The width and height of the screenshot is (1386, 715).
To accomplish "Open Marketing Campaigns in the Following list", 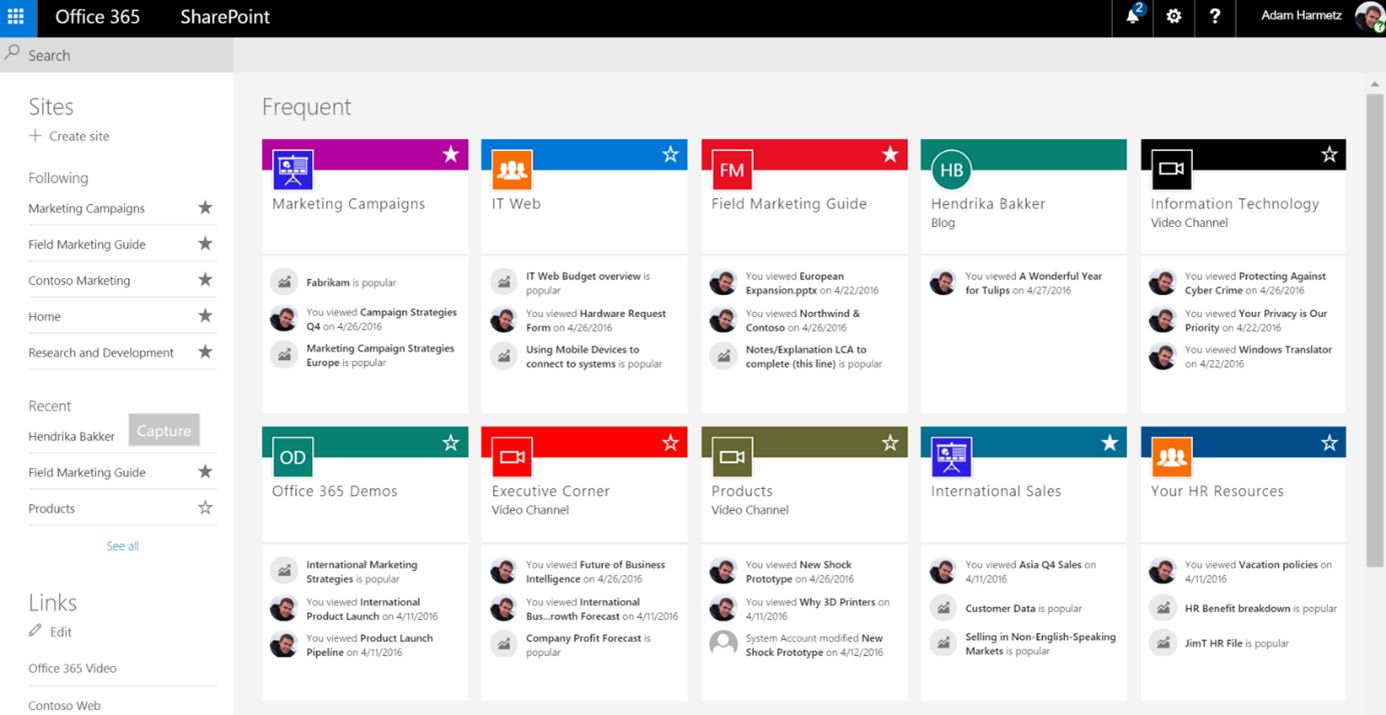I will (86, 209).
